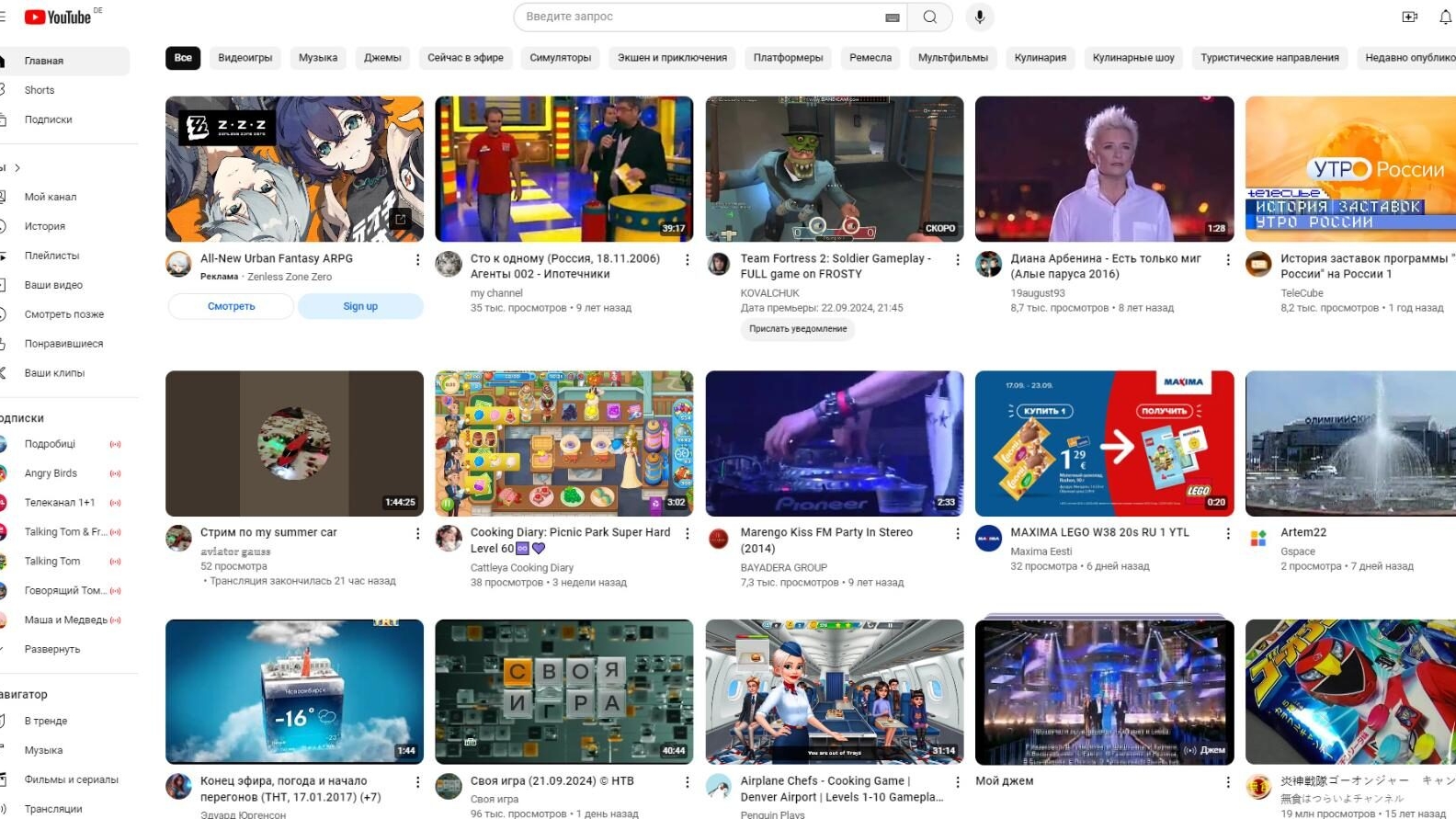Open the 19august93 channel avatar

pos(988,264)
